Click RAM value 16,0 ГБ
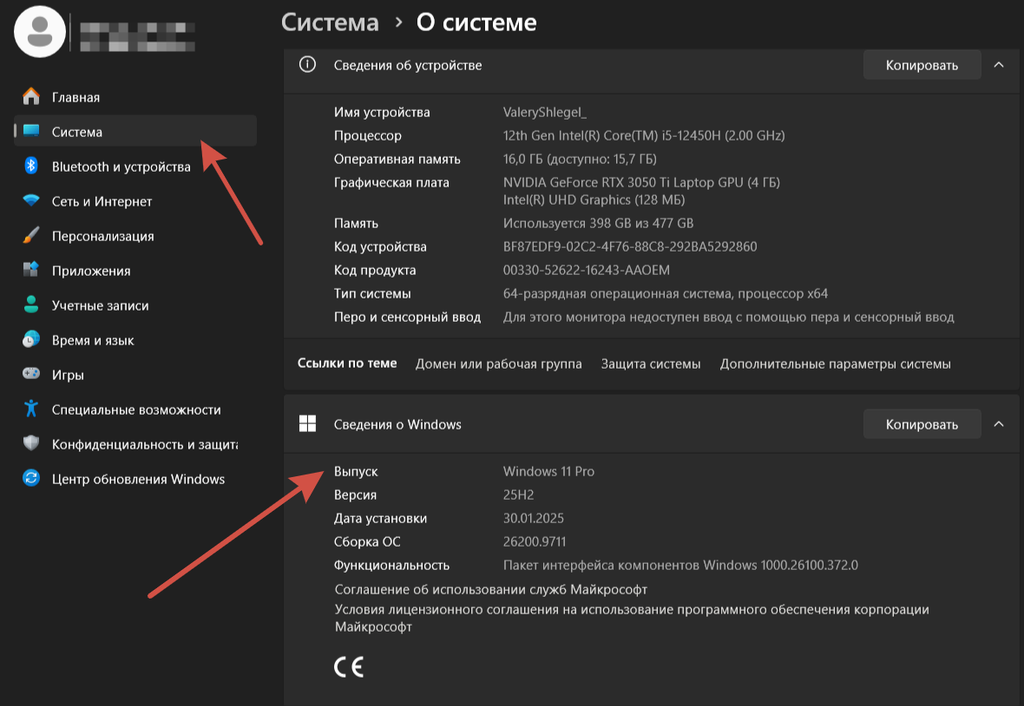The width and height of the screenshot is (1024, 706). click(x=580, y=159)
